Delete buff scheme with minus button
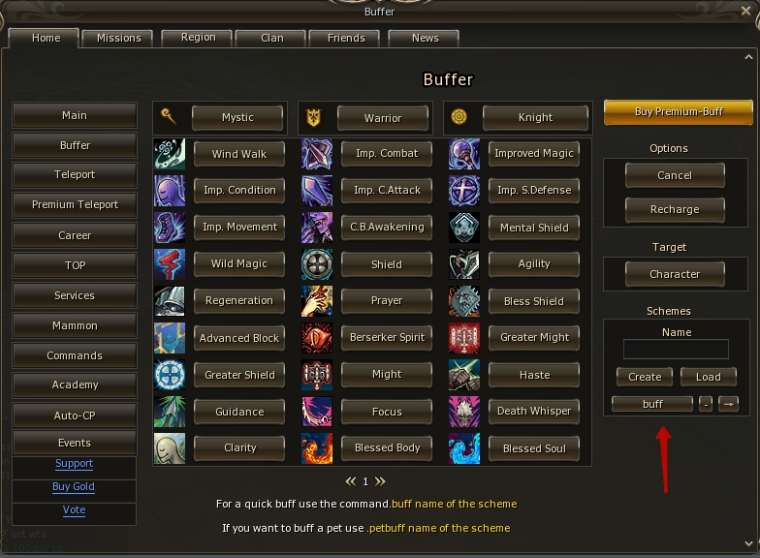 point(706,404)
